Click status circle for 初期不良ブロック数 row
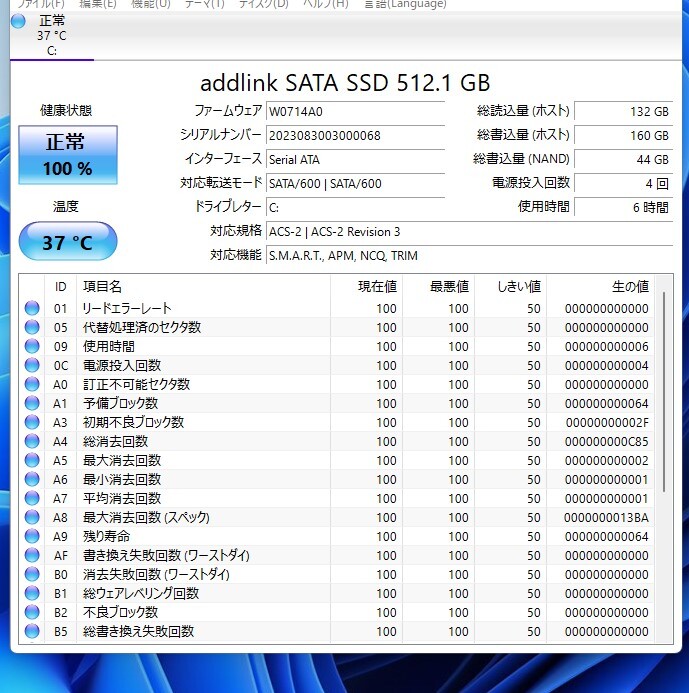The height and width of the screenshot is (693, 689). tap(32, 422)
